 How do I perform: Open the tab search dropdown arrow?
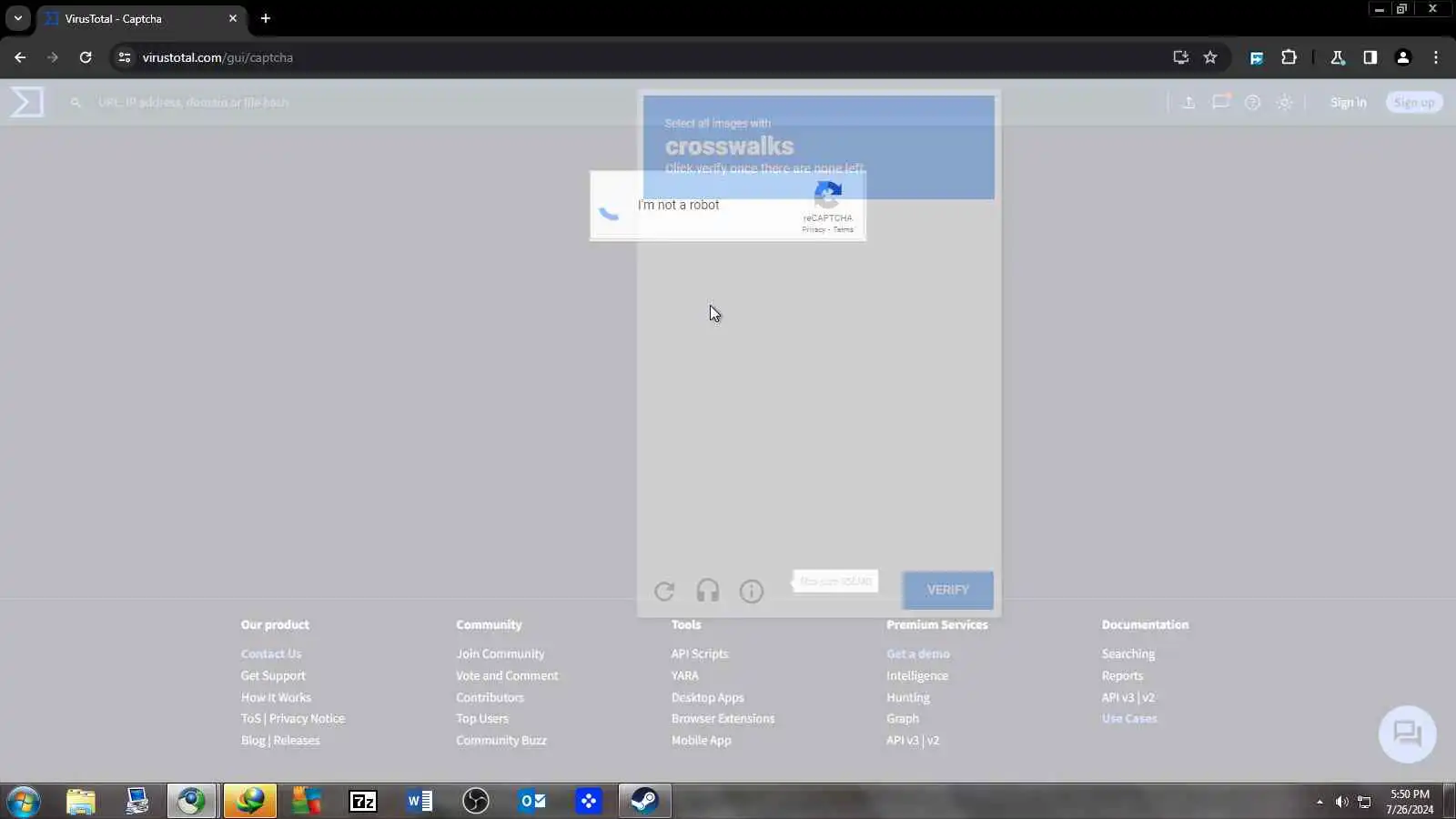17,18
